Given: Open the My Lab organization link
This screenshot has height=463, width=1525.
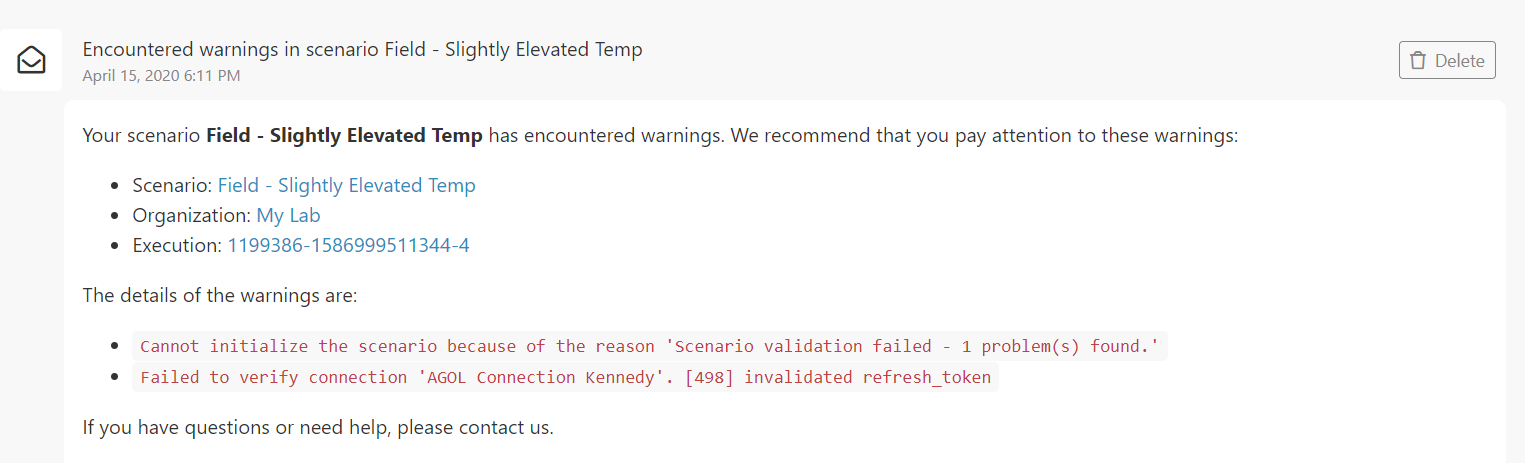Looking at the screenshot, I should click(x=288, y=215).
